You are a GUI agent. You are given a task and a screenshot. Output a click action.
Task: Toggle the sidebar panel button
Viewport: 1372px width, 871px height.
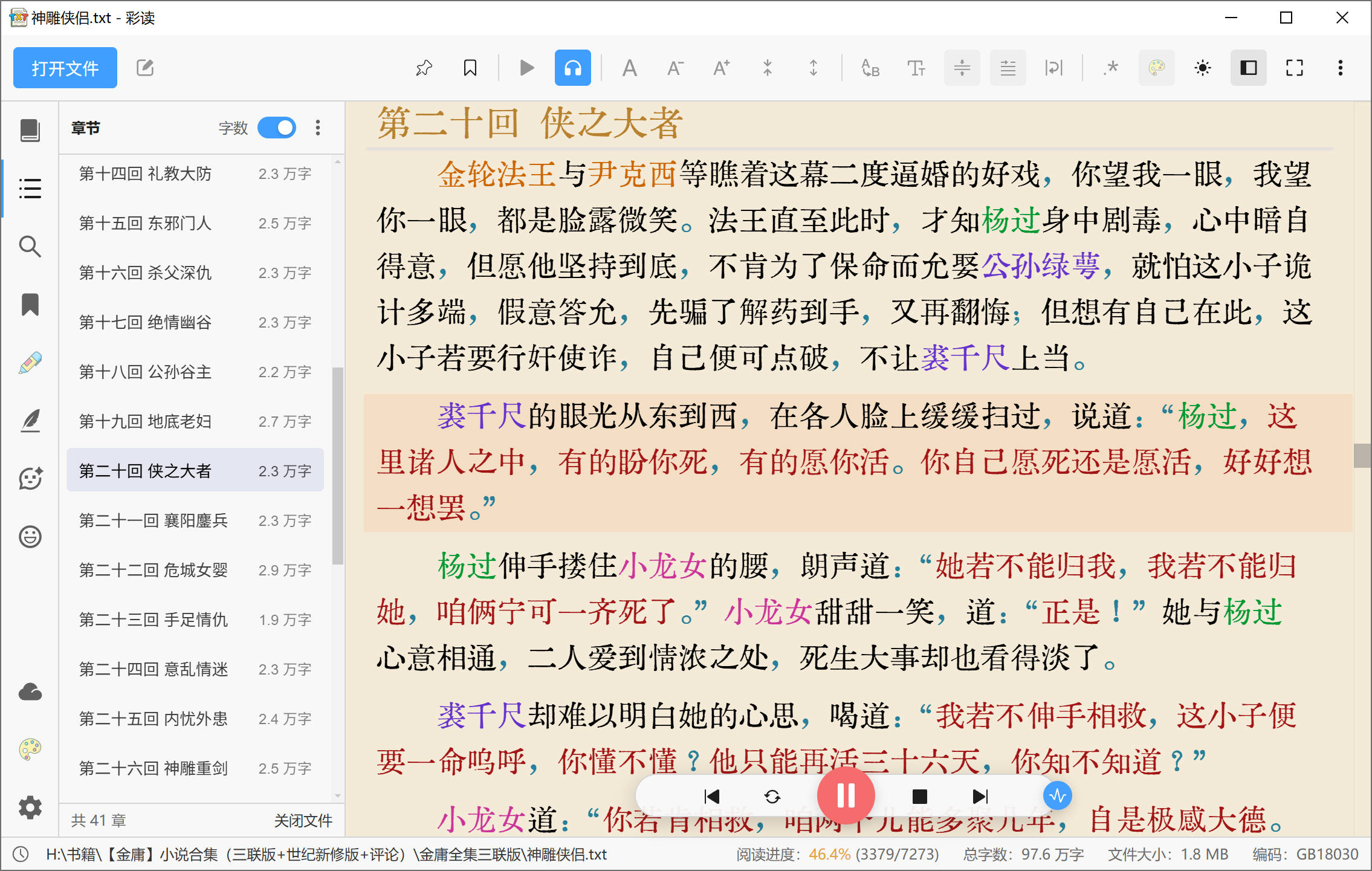1249,68
